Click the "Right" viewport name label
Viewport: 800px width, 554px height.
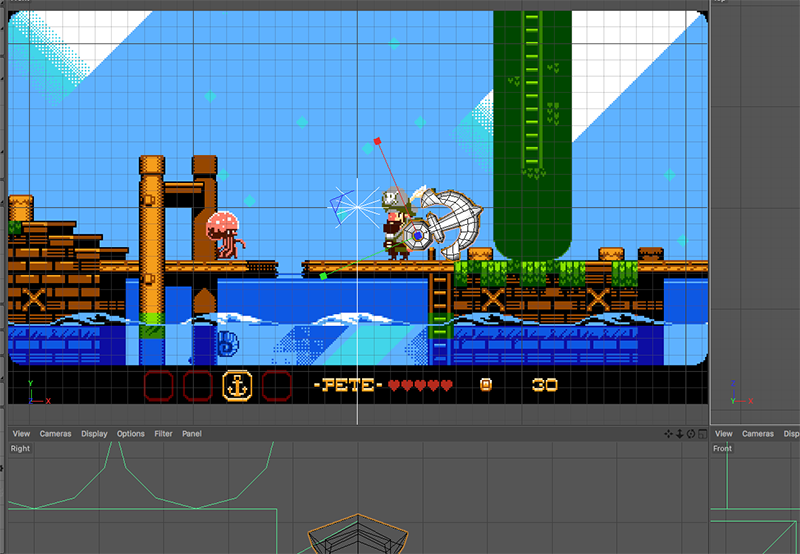tap(20, 448)
